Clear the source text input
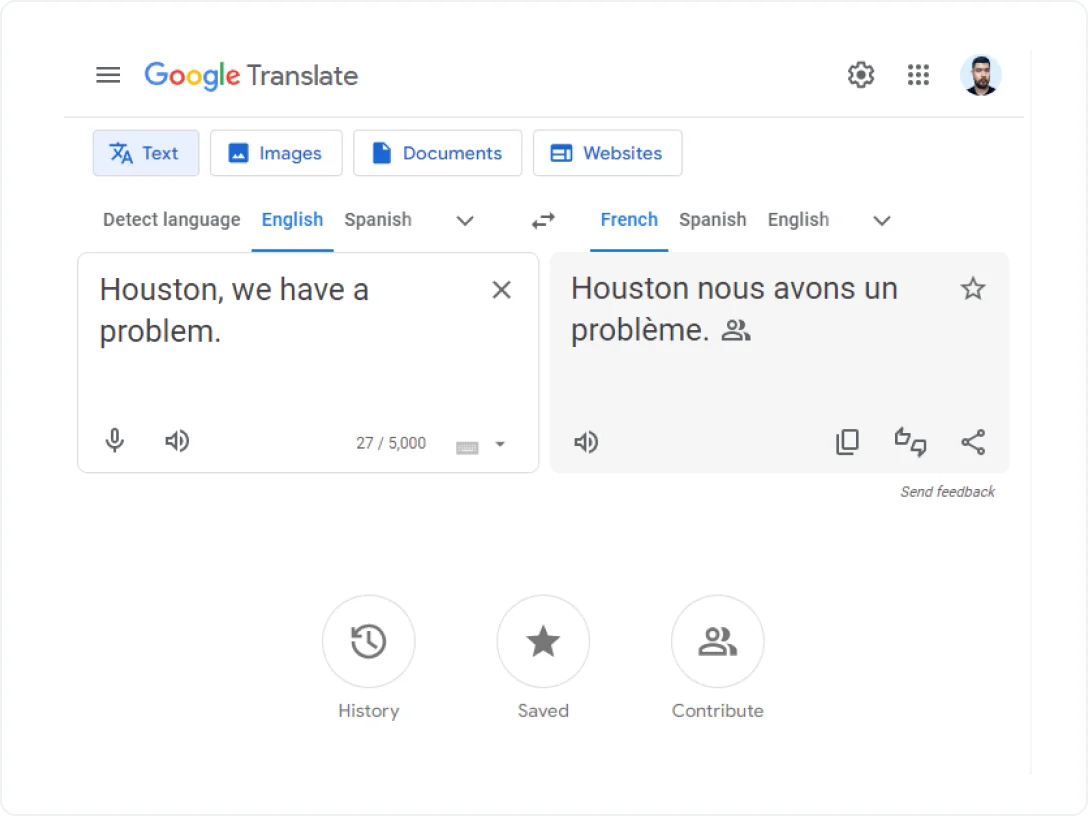1088x816 pixels. coord(501,289)
